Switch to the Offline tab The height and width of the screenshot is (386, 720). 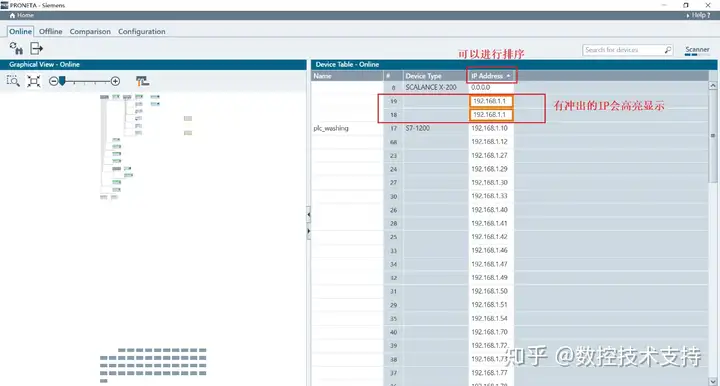[x=51, y=31]
